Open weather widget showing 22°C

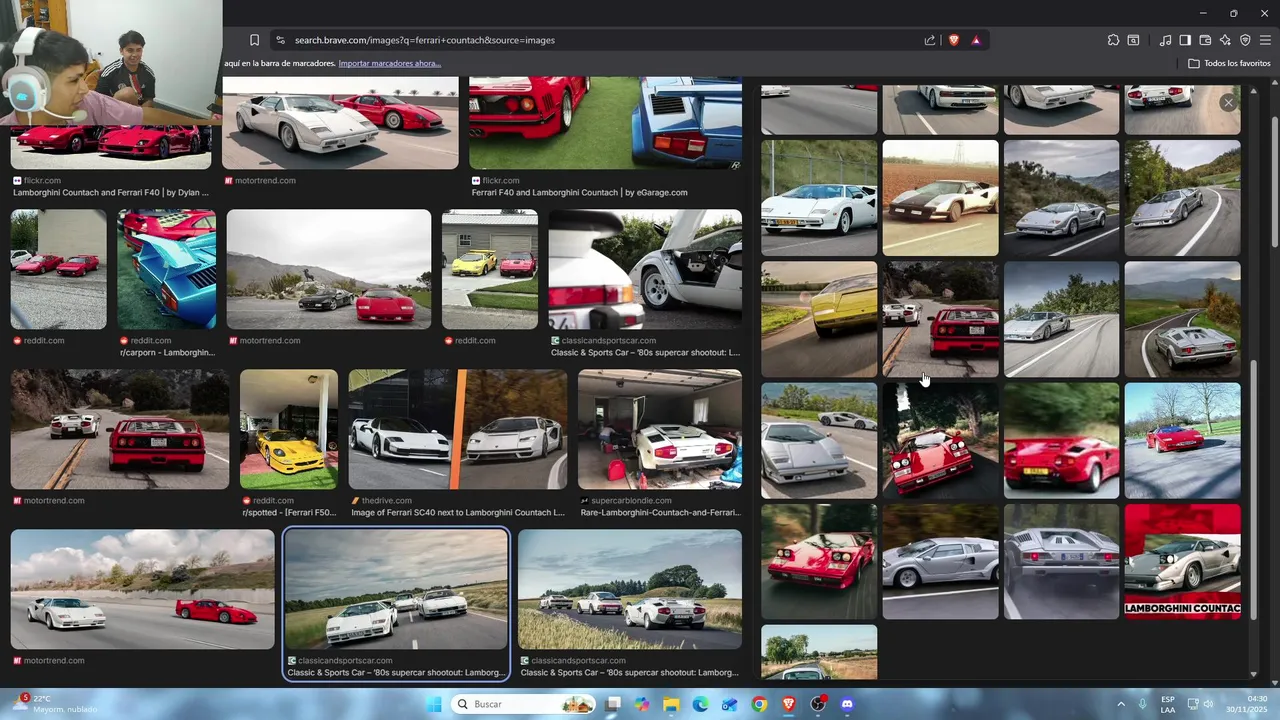[x=57, y=704]
